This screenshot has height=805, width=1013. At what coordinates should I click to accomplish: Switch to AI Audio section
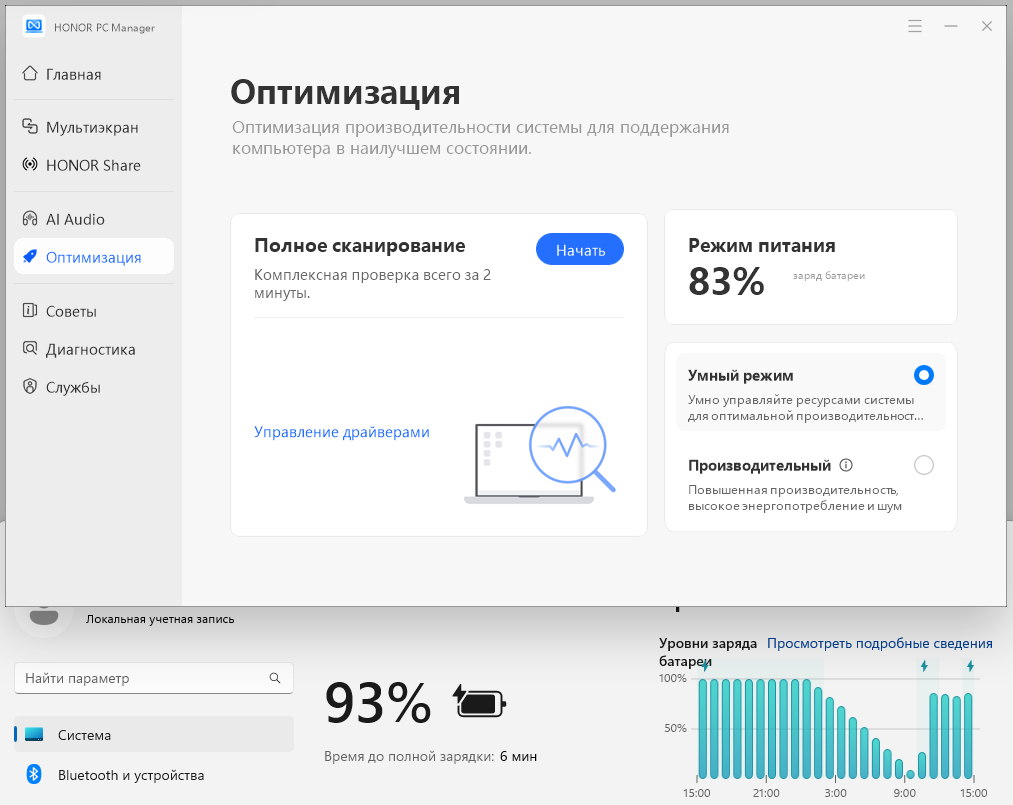[94, 219]
